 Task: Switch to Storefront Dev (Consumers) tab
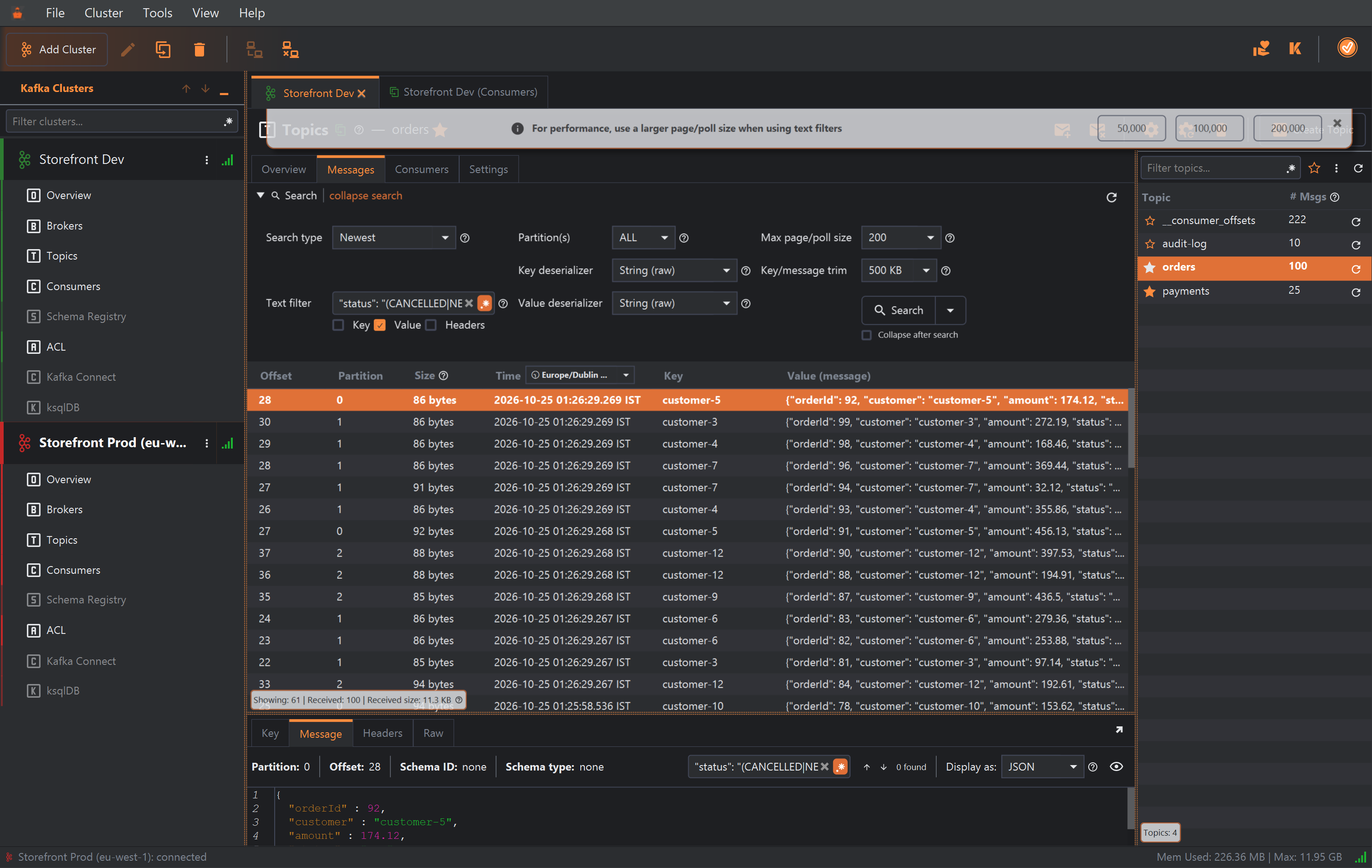(x=463, y=92)
